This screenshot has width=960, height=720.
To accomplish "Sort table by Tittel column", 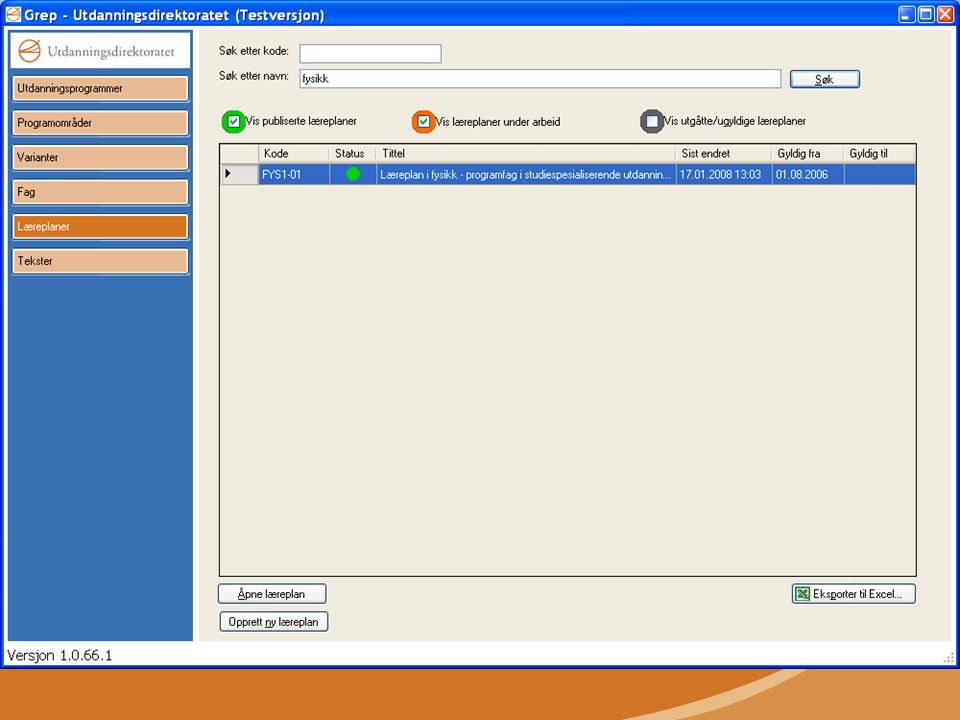I will (x=526, y=154).
